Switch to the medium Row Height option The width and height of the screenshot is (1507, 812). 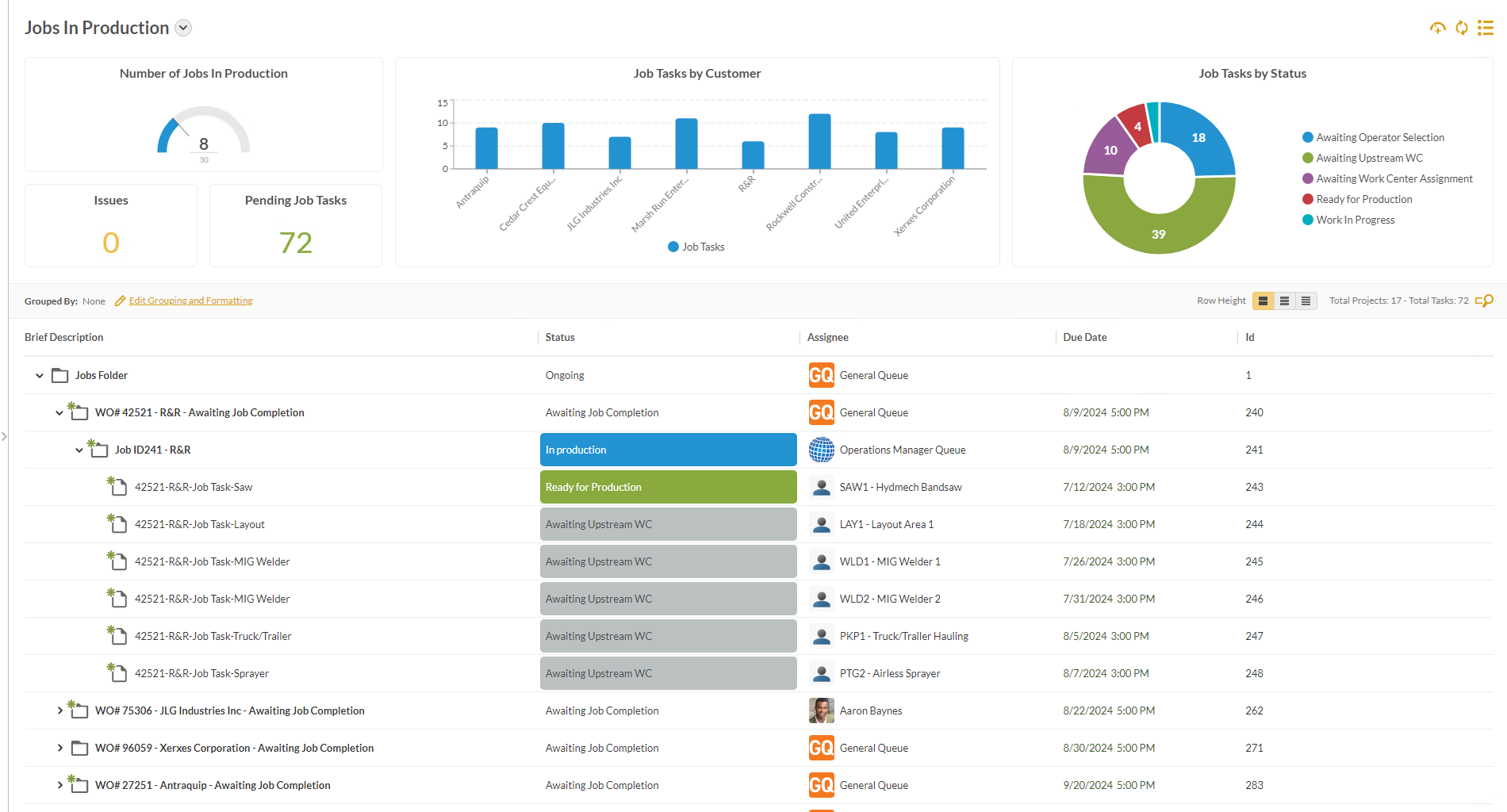coord(1284,301)
